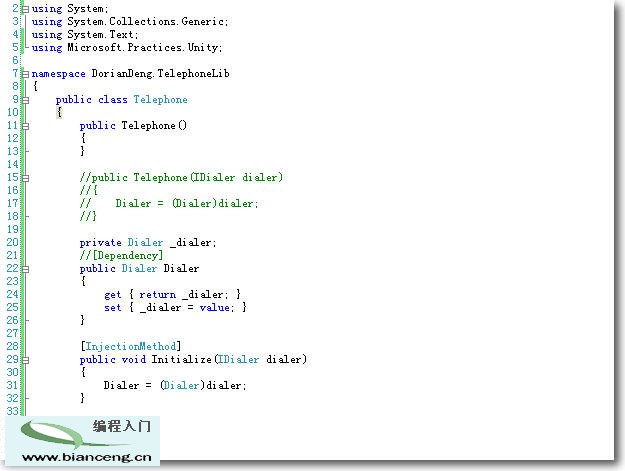Collapse the namespace DorianDeng.TelephoneLib region
The image size is (625, 471).
[x=26, y=74]
